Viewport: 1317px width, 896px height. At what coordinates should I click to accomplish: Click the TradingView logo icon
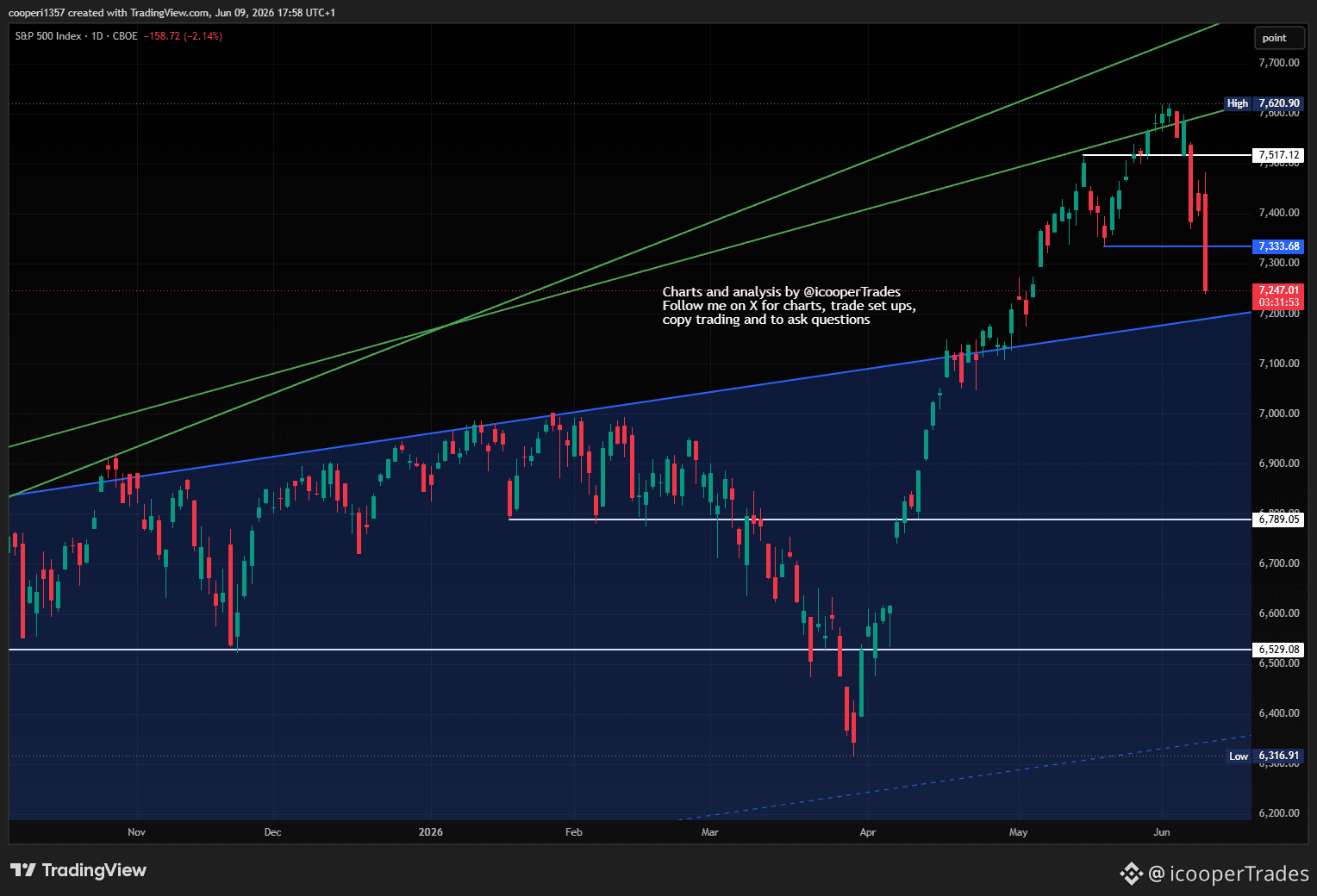23,870
